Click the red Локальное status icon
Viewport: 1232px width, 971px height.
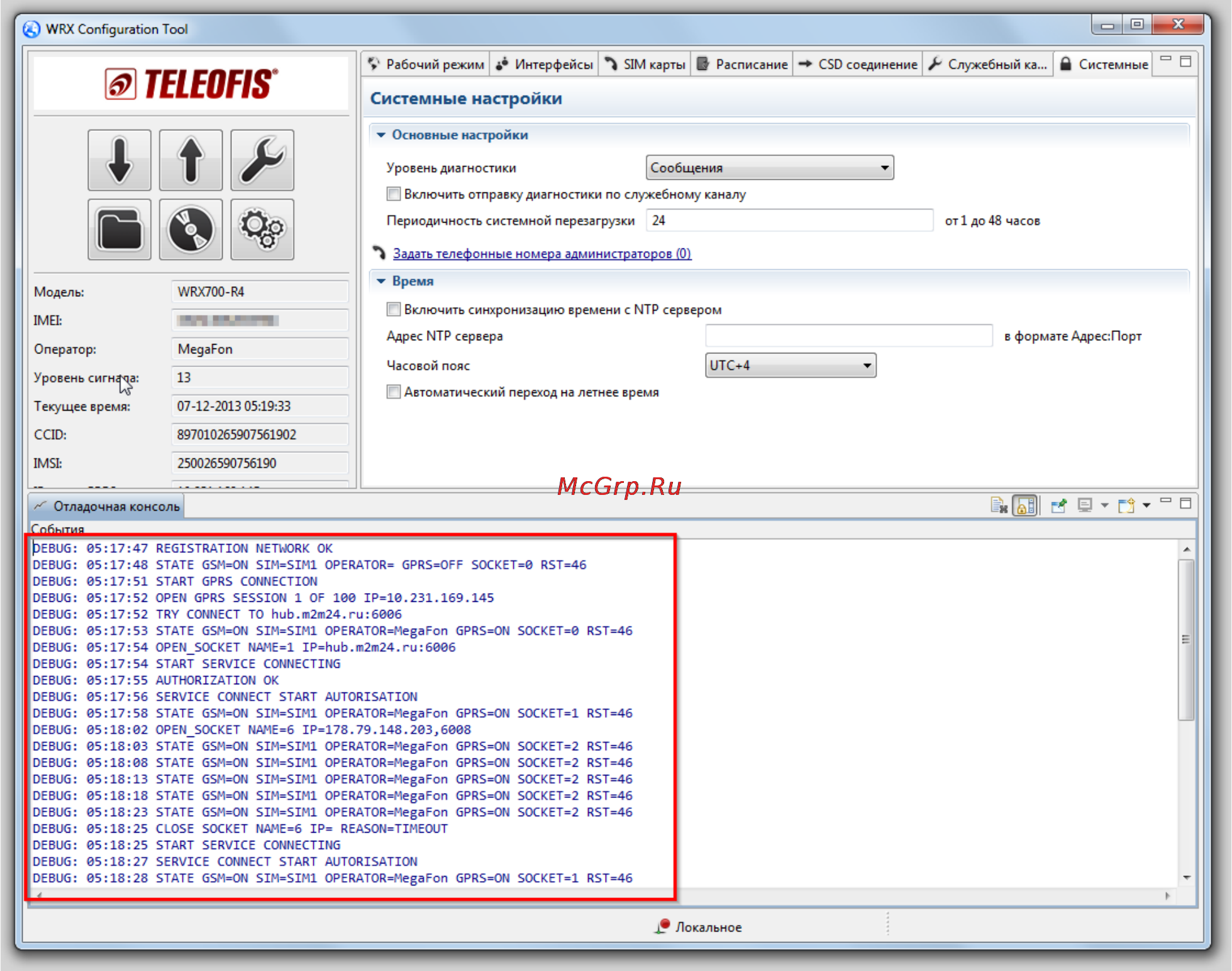click(x=662, y=926)
